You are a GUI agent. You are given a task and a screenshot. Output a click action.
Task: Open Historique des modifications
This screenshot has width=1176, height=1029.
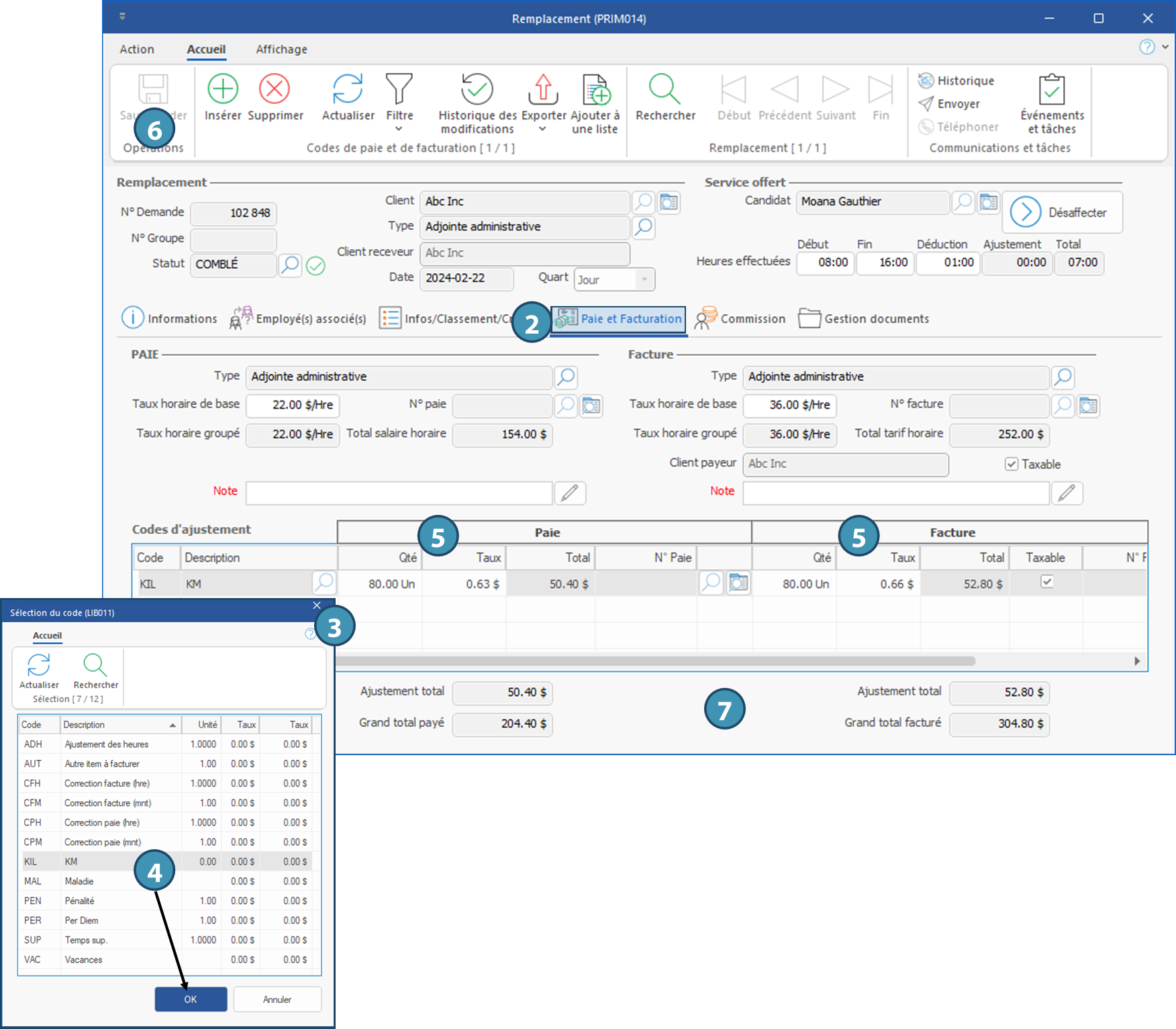pos(477,89)
